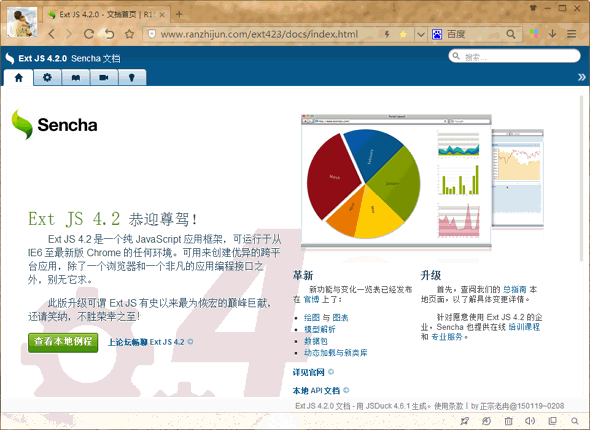Open the 模型解析 link

pos(320,329)
